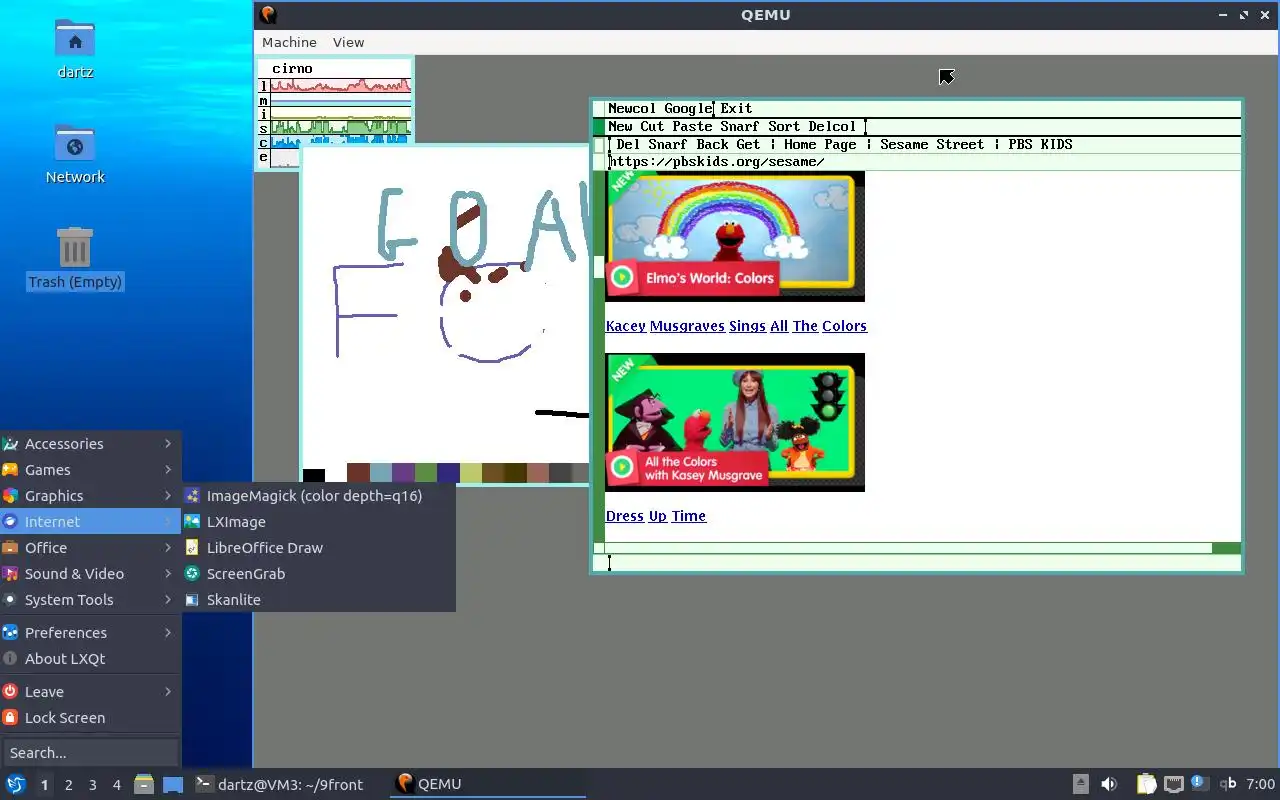Click the start menu Search field
This screenshot has height=800, width=1280.
(x=90, y=753)
